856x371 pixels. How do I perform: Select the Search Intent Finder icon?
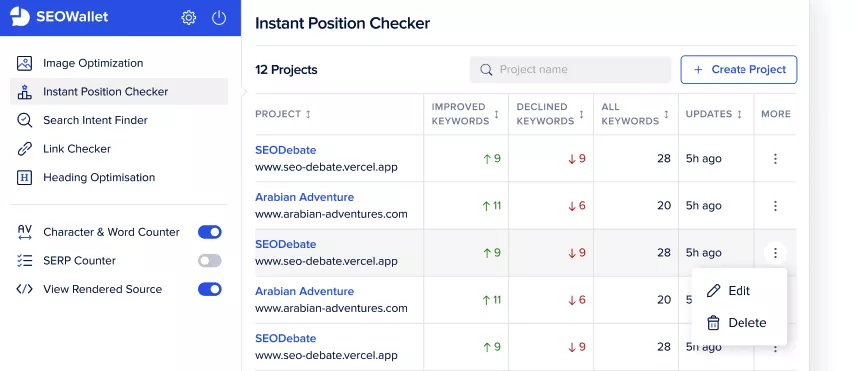pyautogui.click(x=25, y=120)
